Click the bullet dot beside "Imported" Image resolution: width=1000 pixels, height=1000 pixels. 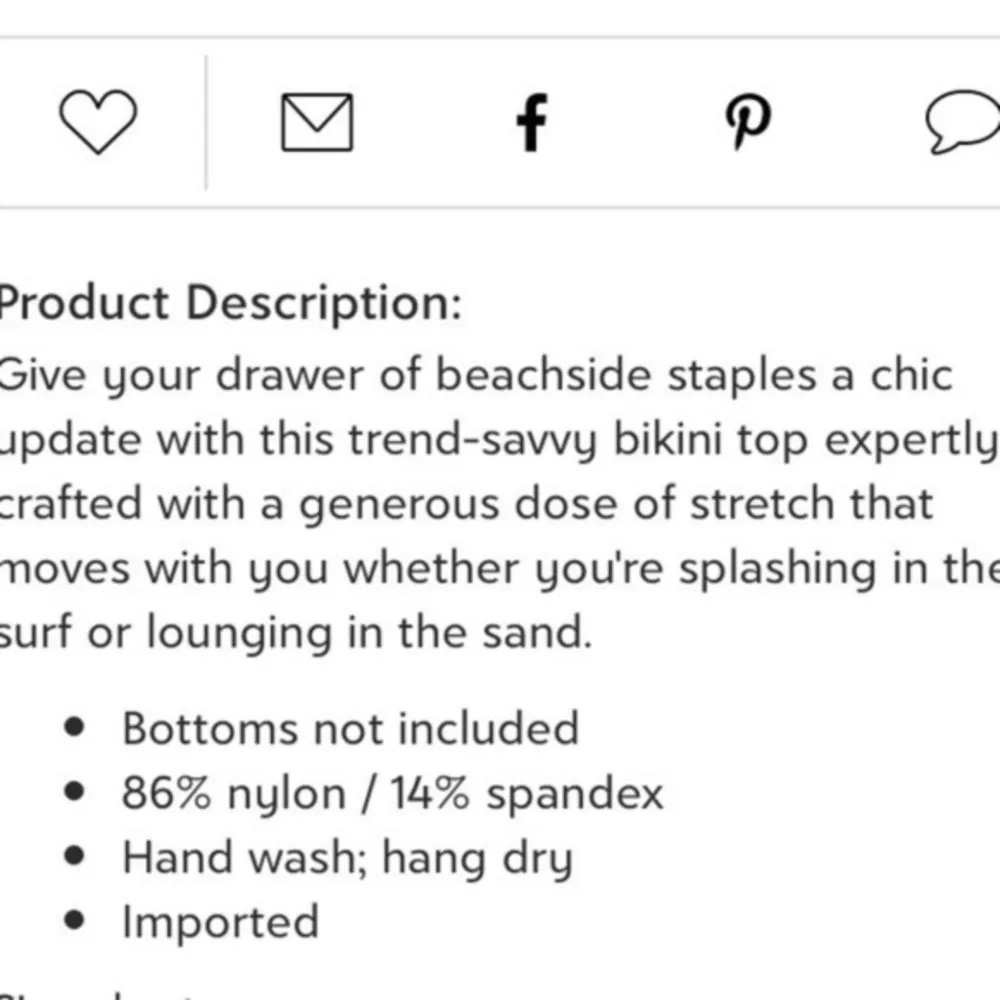point(72,921)
